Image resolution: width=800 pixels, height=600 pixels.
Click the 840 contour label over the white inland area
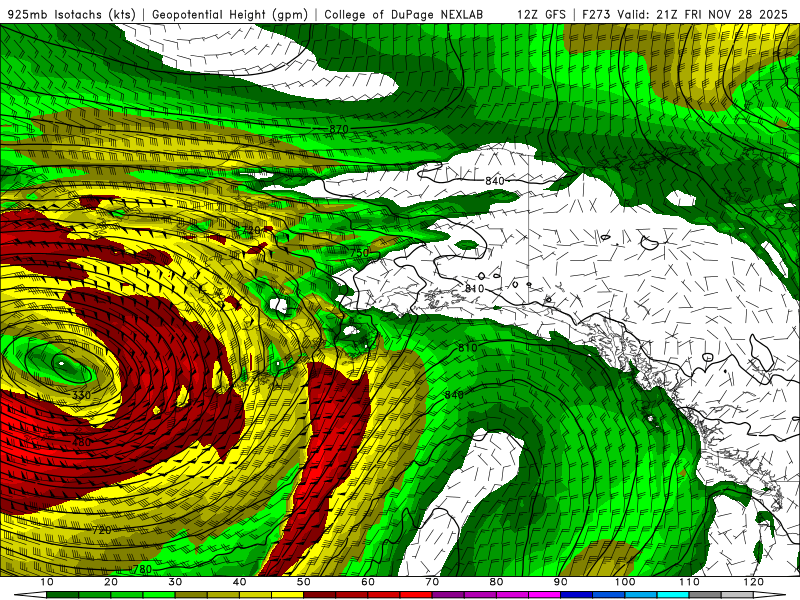coord(494,181)
